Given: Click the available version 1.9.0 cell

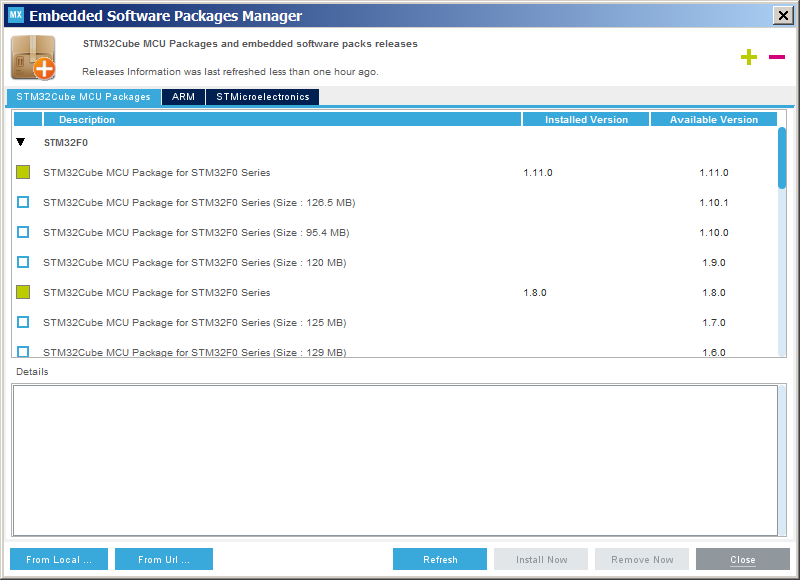Looking at the screenshot, I should click(713, 262).
